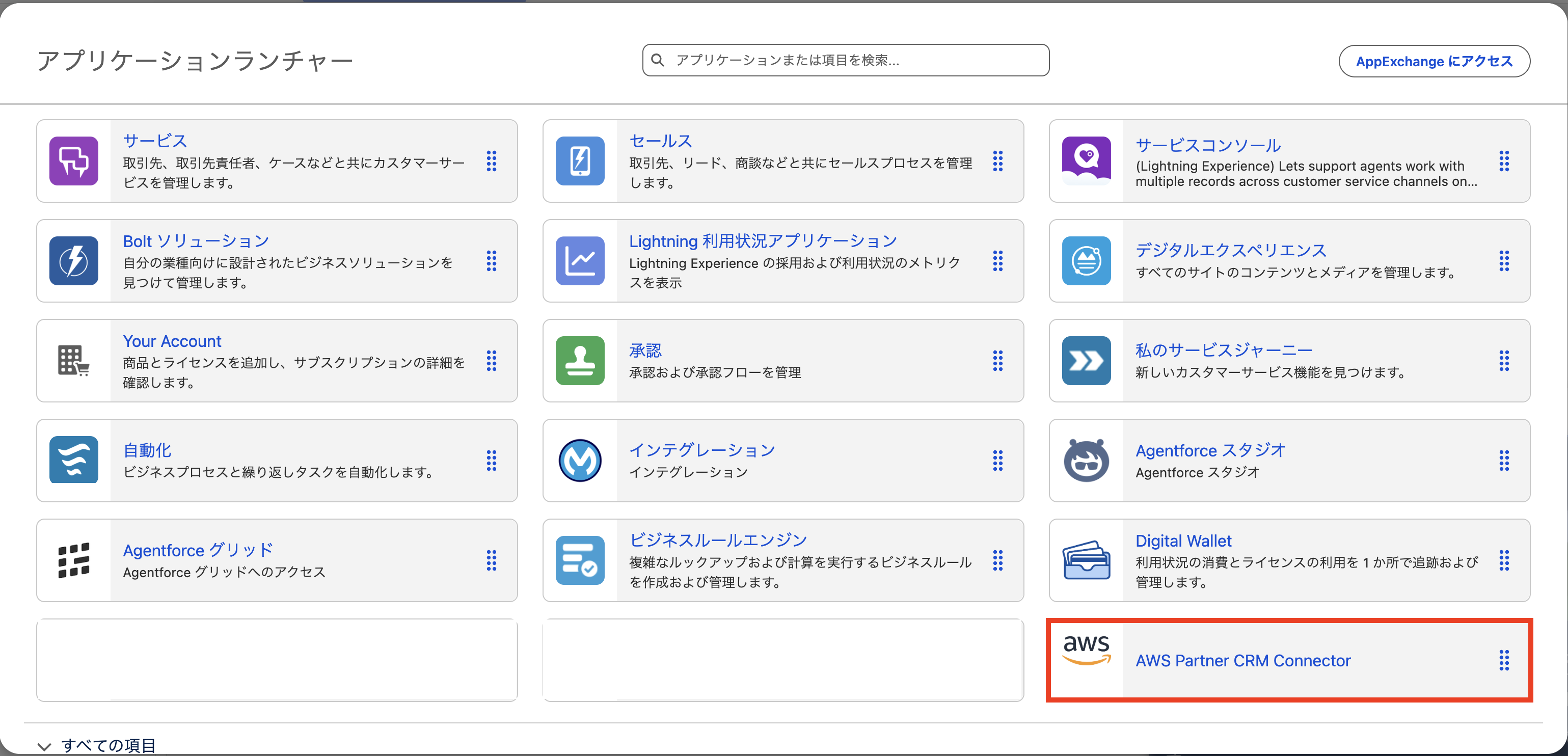Select the 自動化 flow icon

pos(74,460)
